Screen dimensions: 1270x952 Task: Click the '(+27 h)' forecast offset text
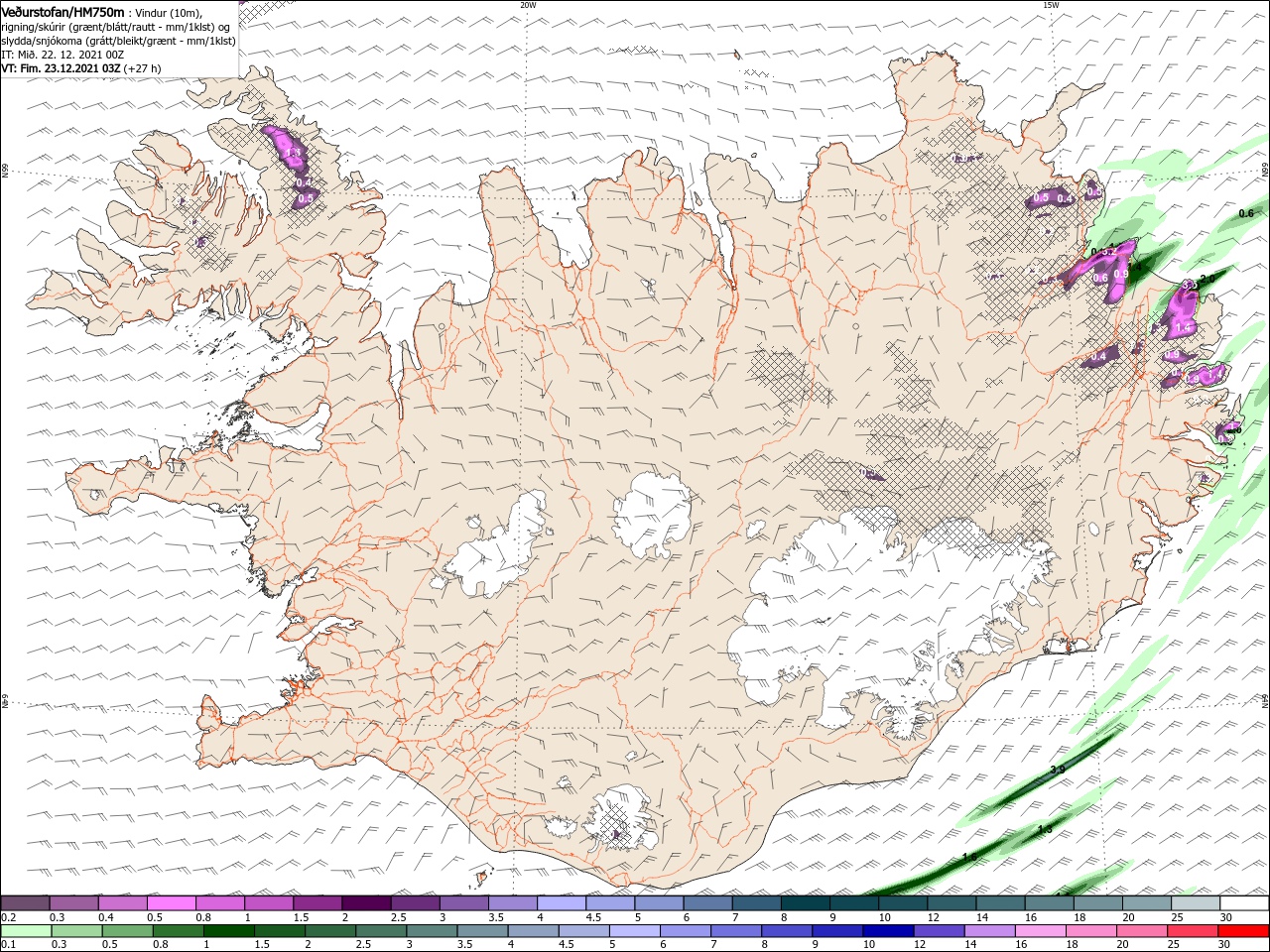coord(142,68)
